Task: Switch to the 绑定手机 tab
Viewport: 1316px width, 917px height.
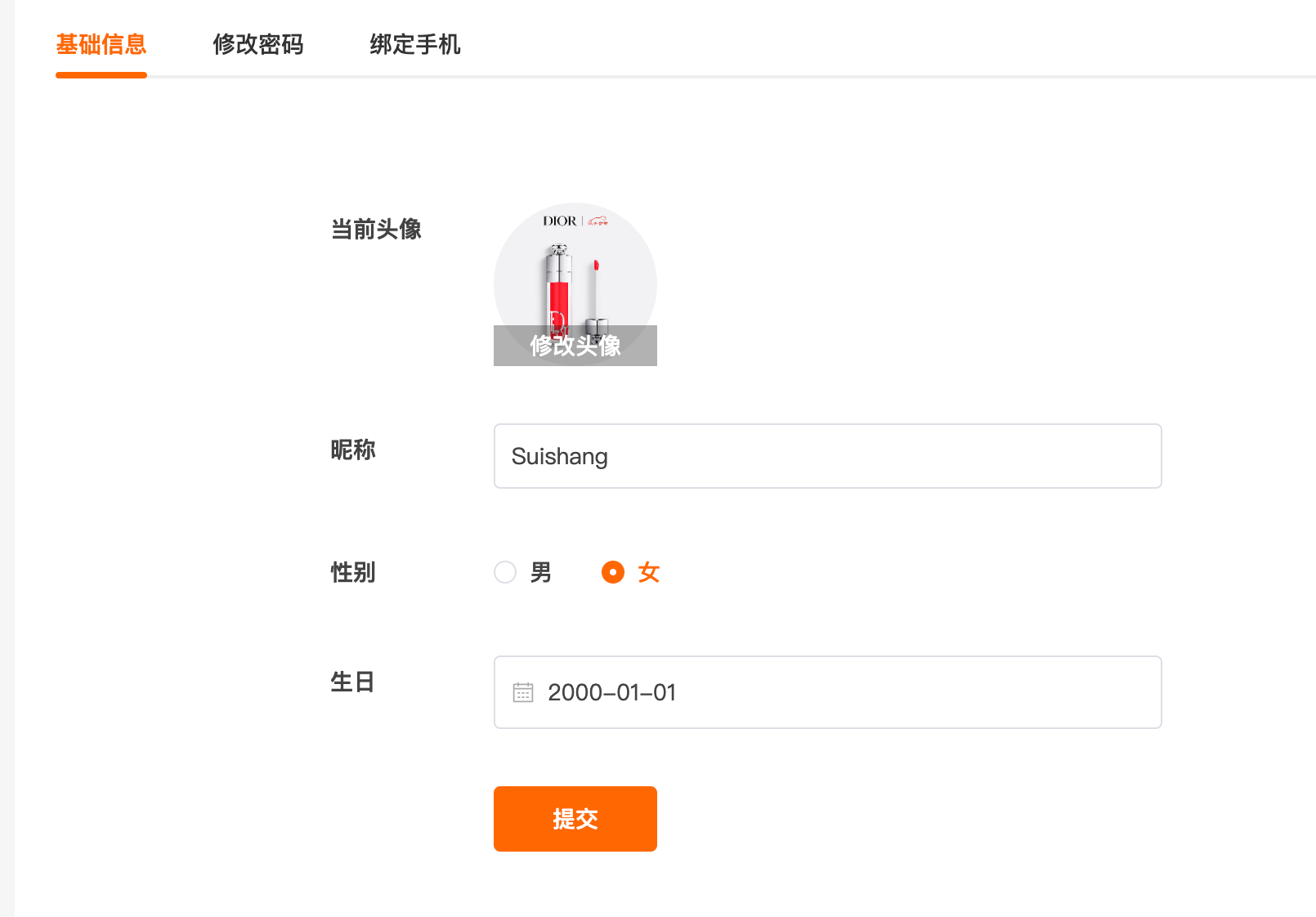Action: pyautogui.click(x=415, y=44)
